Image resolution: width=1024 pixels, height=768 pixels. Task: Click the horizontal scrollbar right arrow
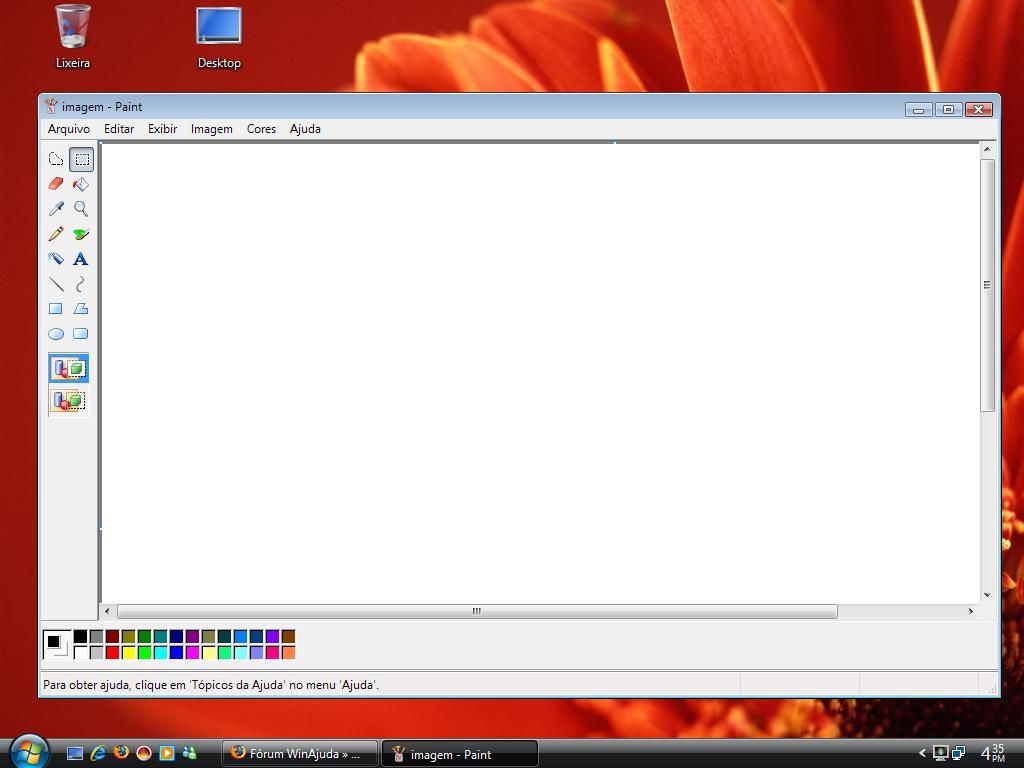click(971, 611)
